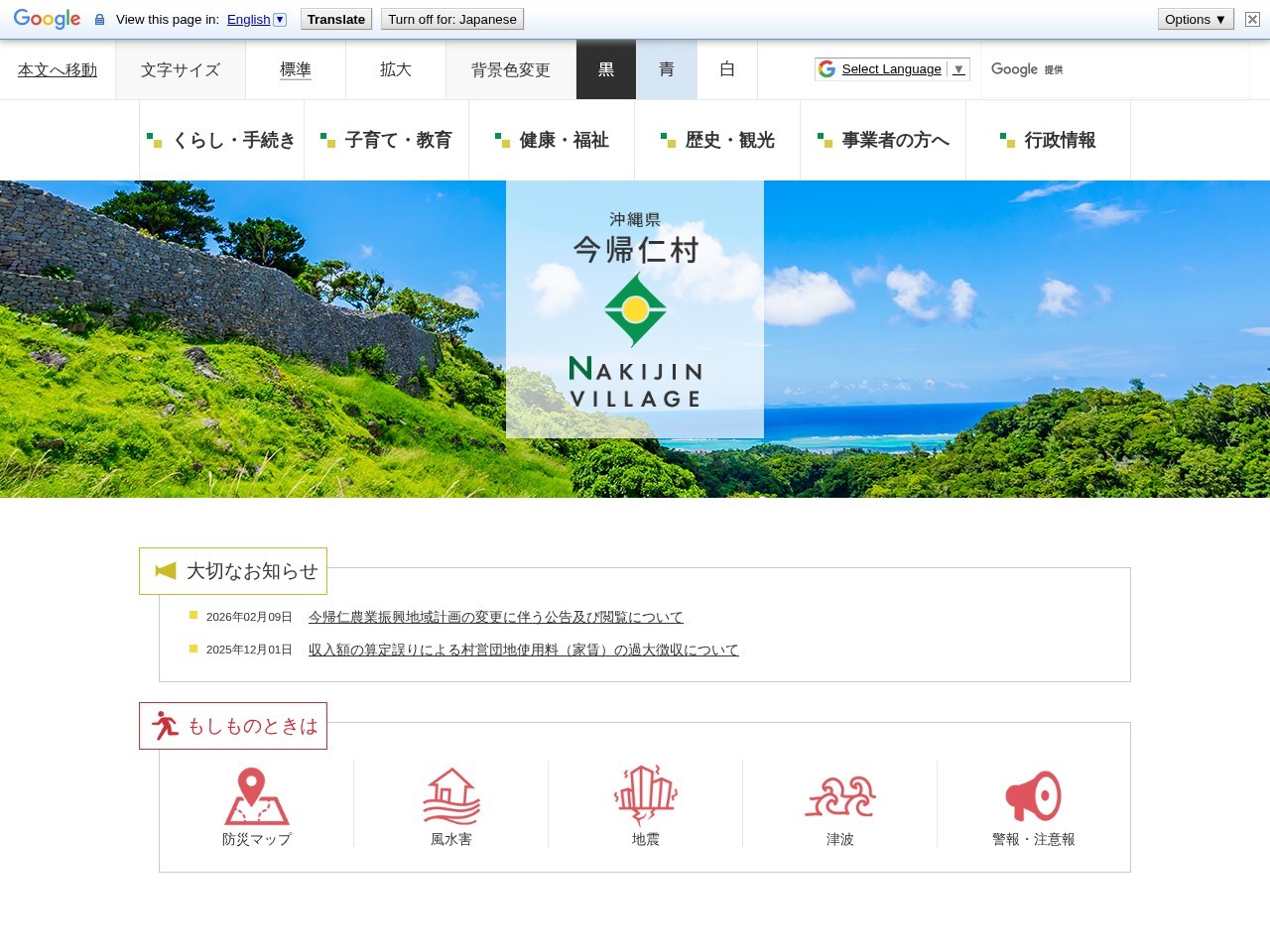Open the くらし・手続き menu
Screen dimensions: 1270x952
pos(222,141)
